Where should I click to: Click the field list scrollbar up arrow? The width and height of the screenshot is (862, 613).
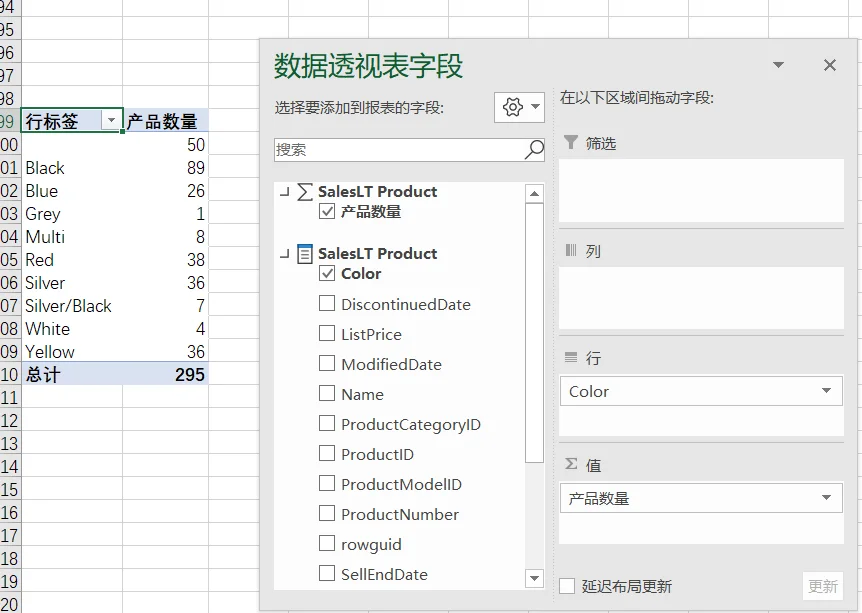[x=534, y=194]
